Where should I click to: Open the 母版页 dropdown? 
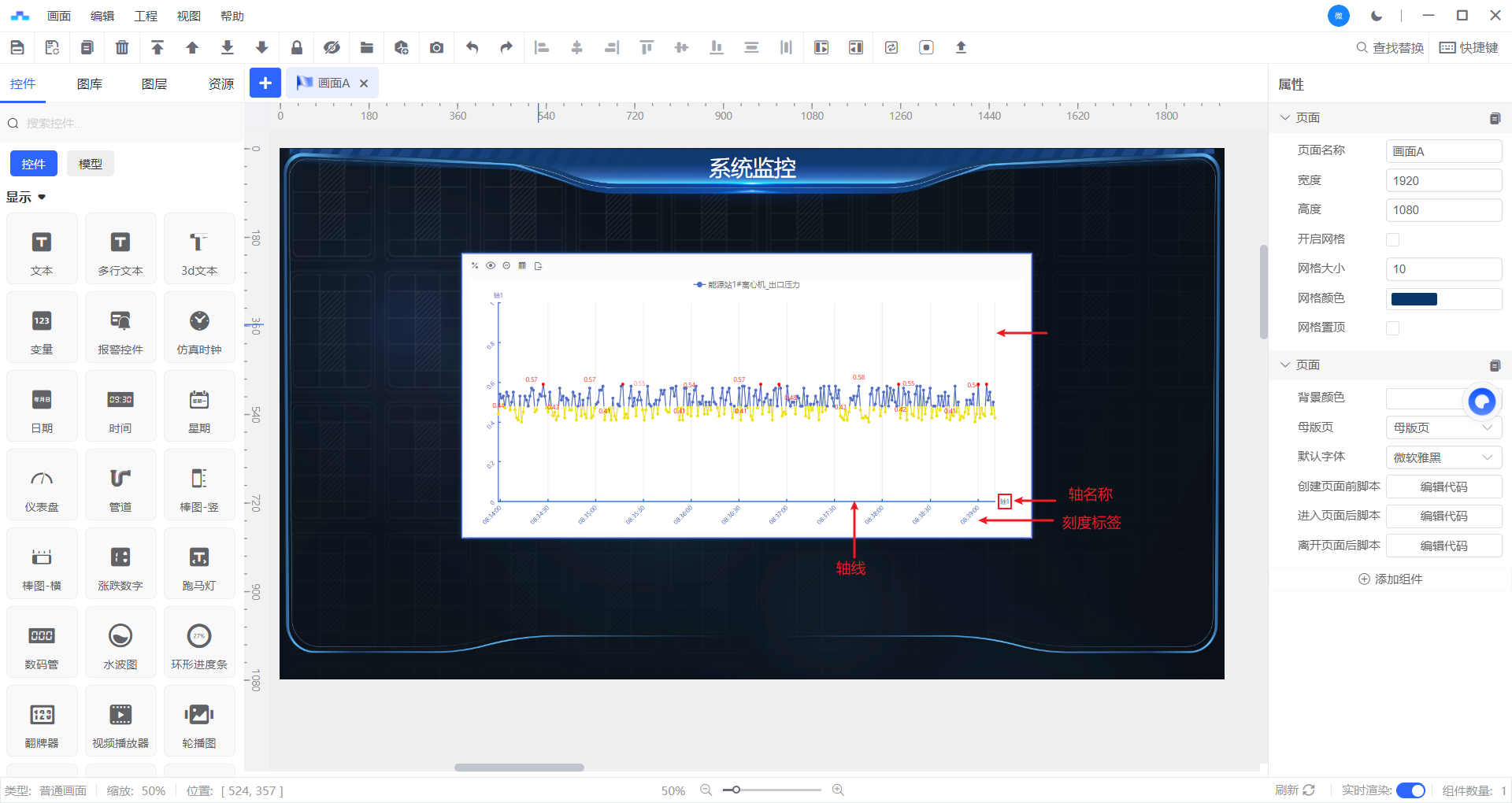(1443, 427)
